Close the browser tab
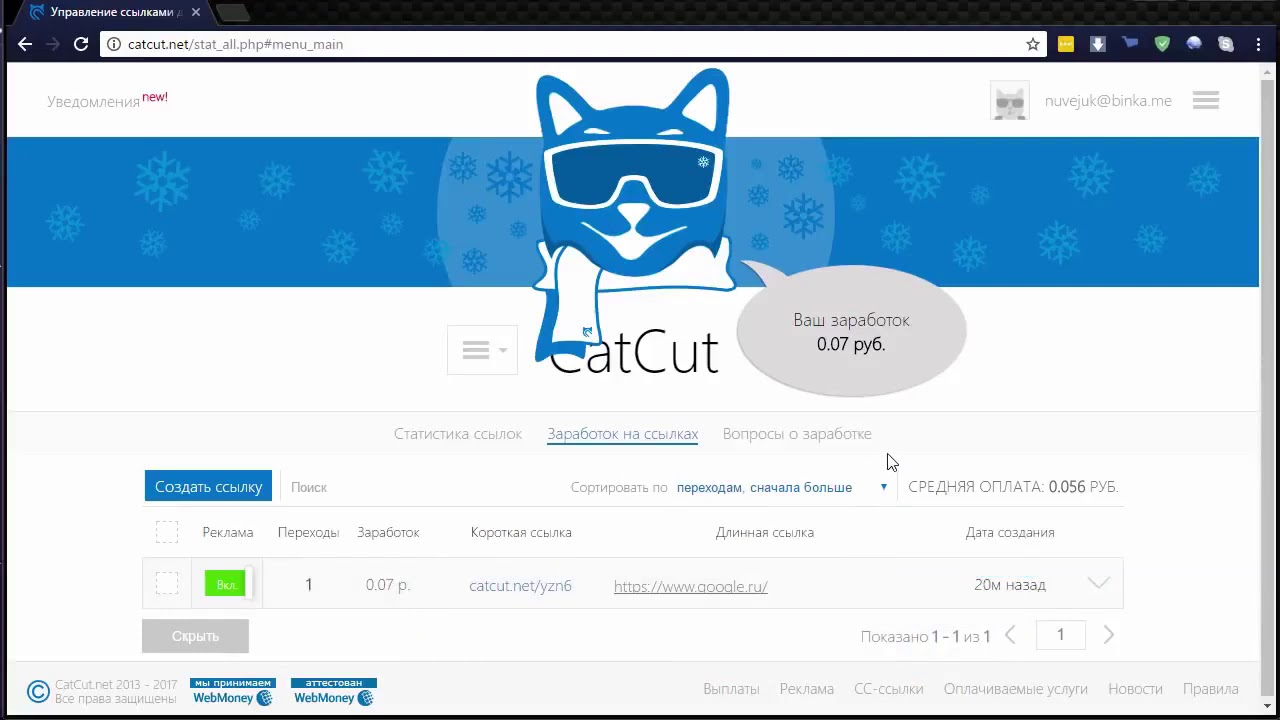Viewport: 1280px width, 720px height. tap(196, 12)
